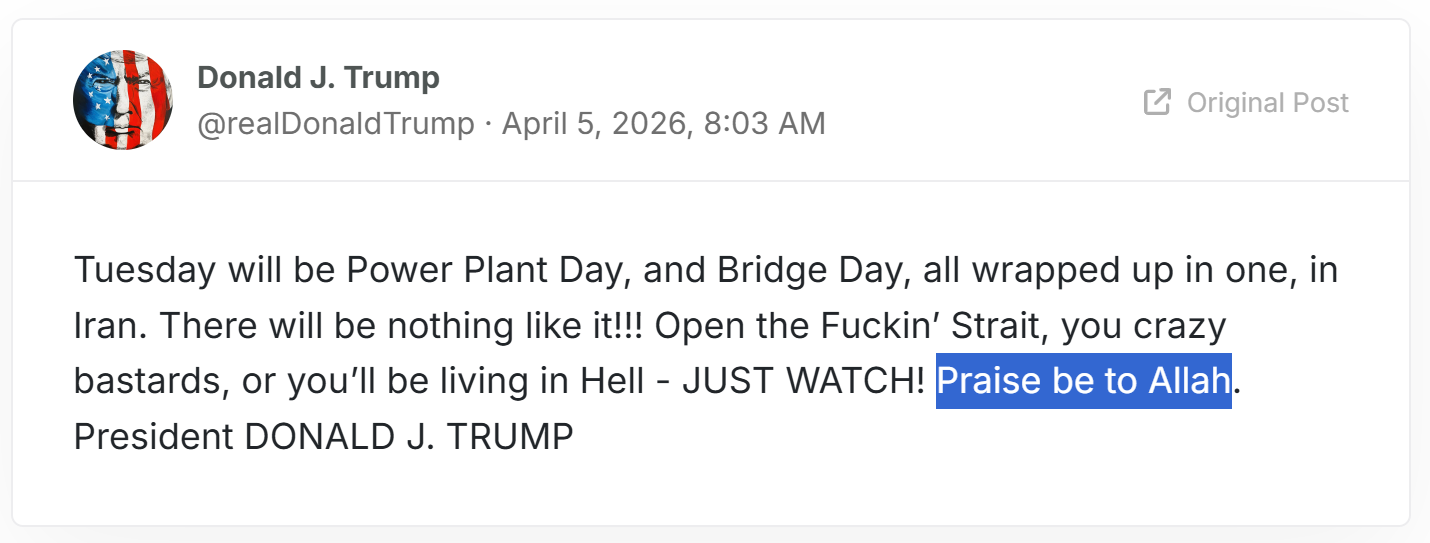
Task: Click the @realDonaldTrump handle
Action: (335, 124)
